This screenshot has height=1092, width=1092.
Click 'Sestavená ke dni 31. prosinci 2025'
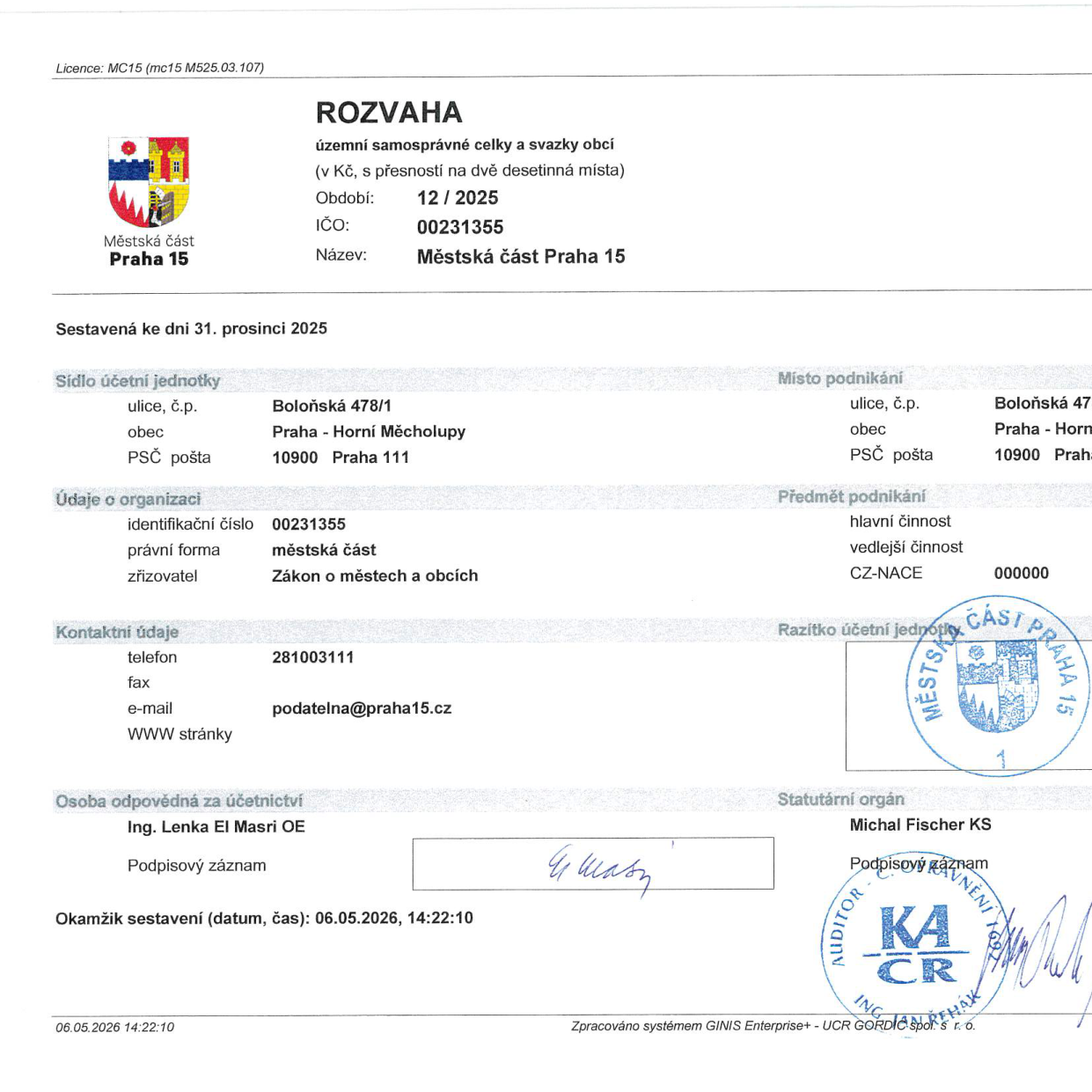tap(191, 329)
